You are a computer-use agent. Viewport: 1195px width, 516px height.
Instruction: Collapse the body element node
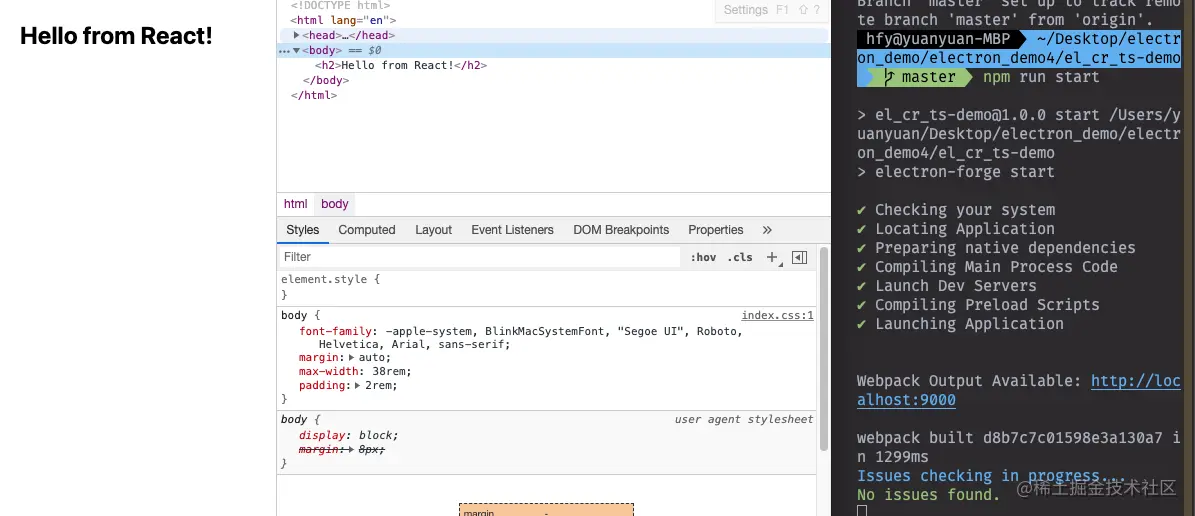[x=296, y=50]
